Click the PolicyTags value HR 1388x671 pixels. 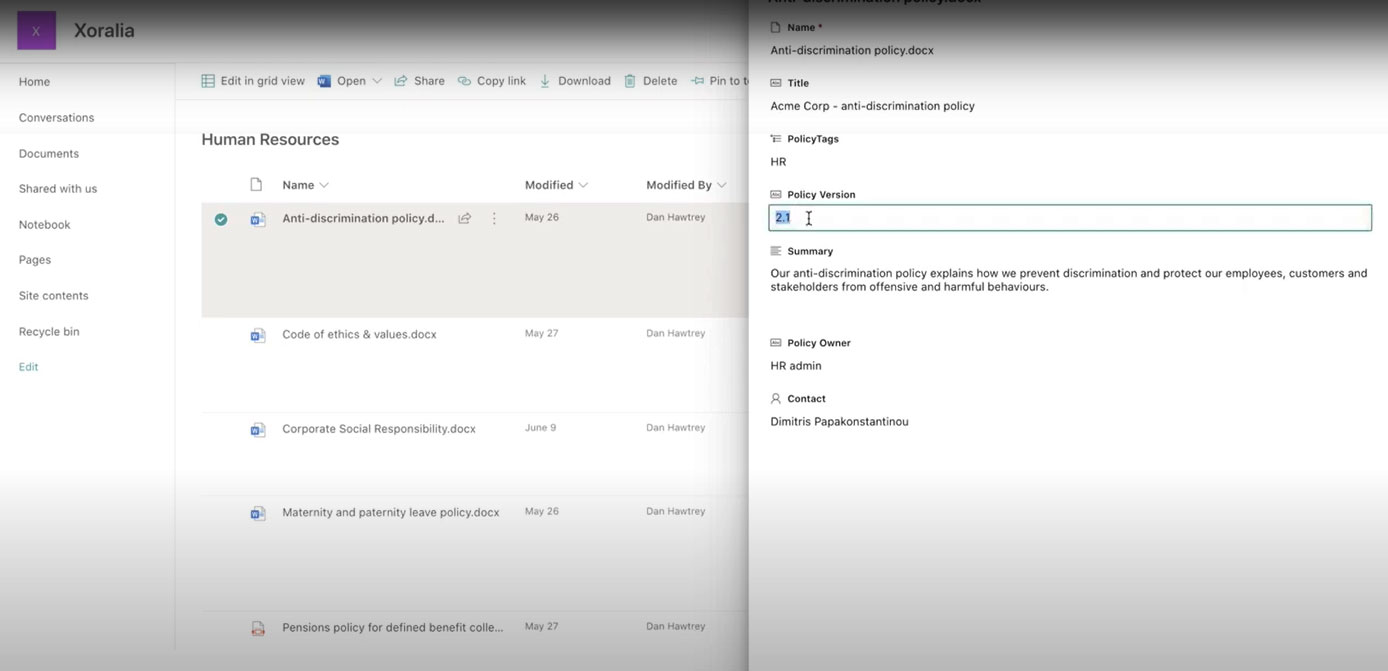point(778,162)
